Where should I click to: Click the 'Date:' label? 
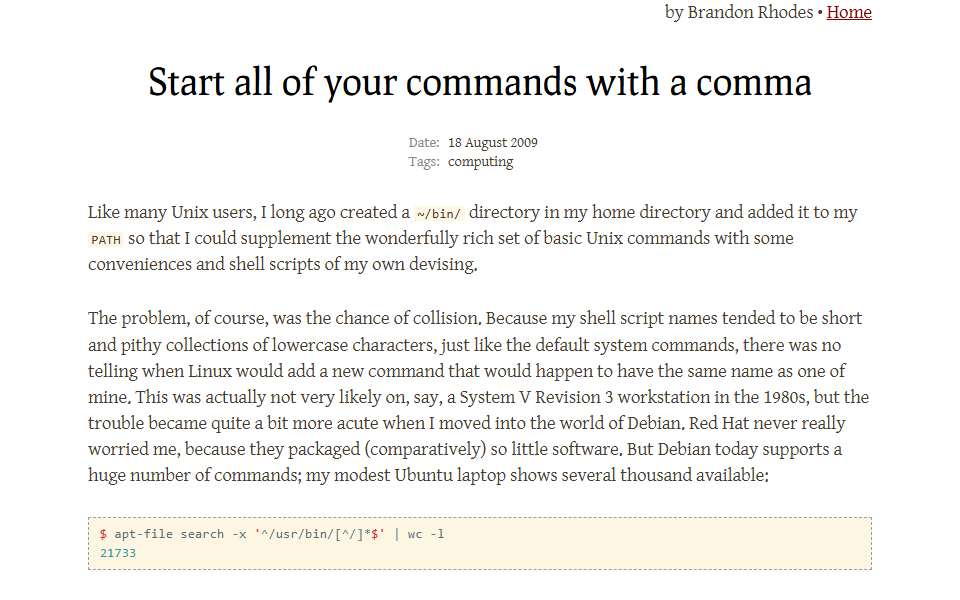424,143
